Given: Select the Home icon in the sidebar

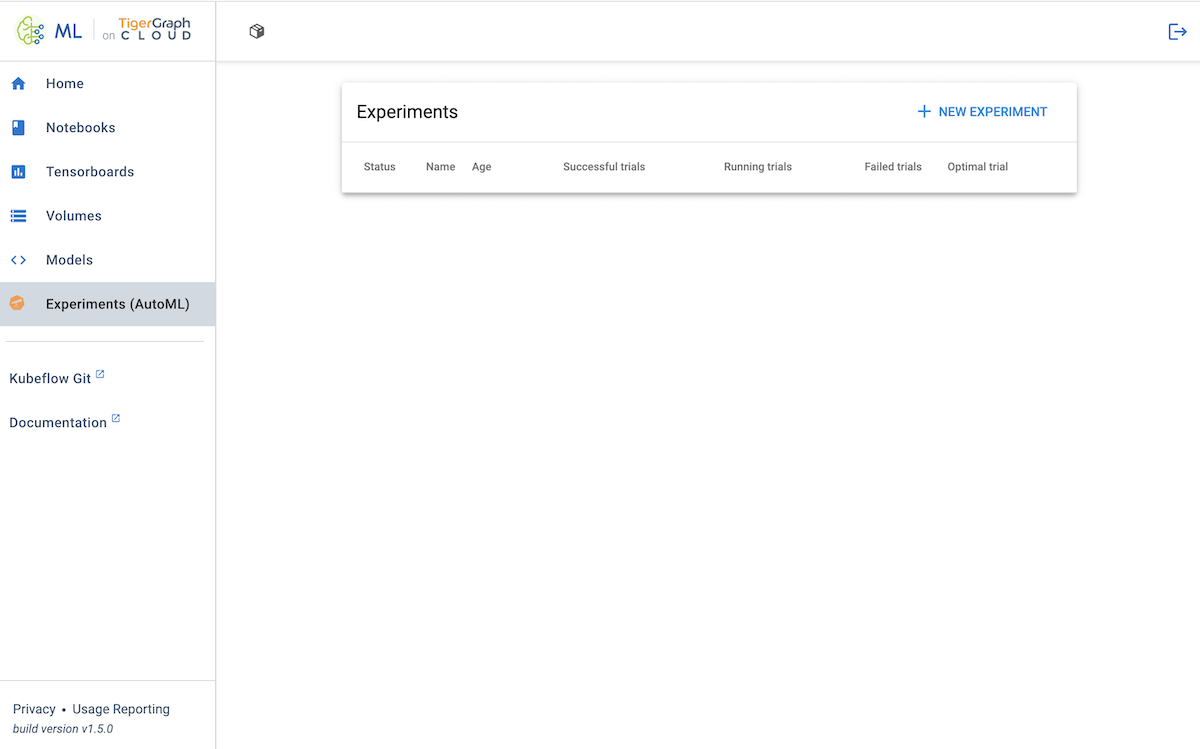Looking at the screenshot, I should (x=18, y=83).
